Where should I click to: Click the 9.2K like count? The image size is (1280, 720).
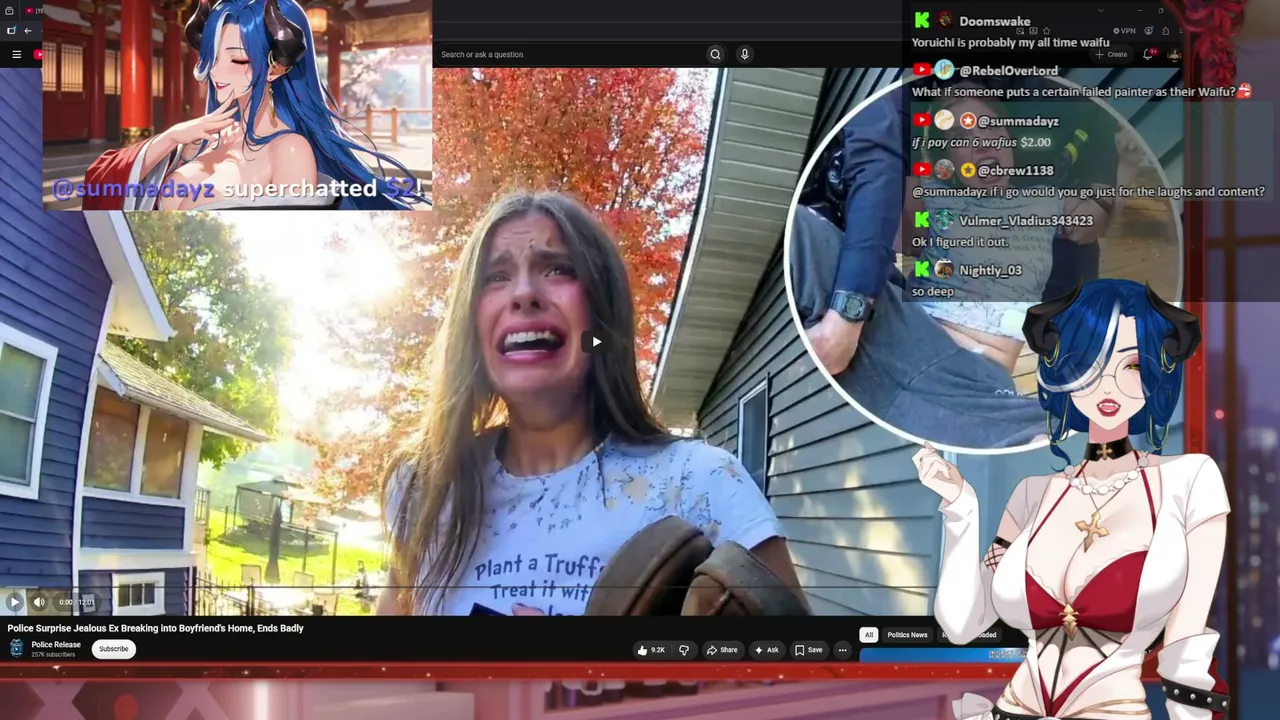pos(658,650)
